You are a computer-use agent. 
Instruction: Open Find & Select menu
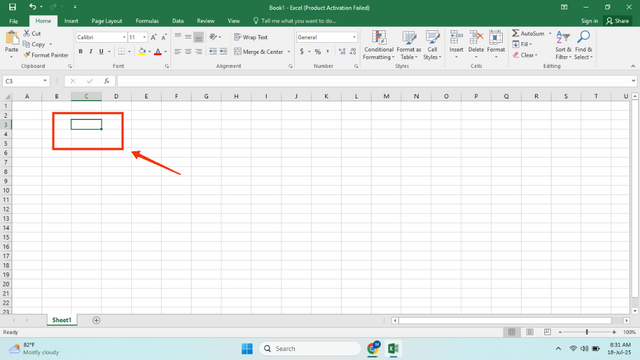pyautogui.click(x=584, y=45)
